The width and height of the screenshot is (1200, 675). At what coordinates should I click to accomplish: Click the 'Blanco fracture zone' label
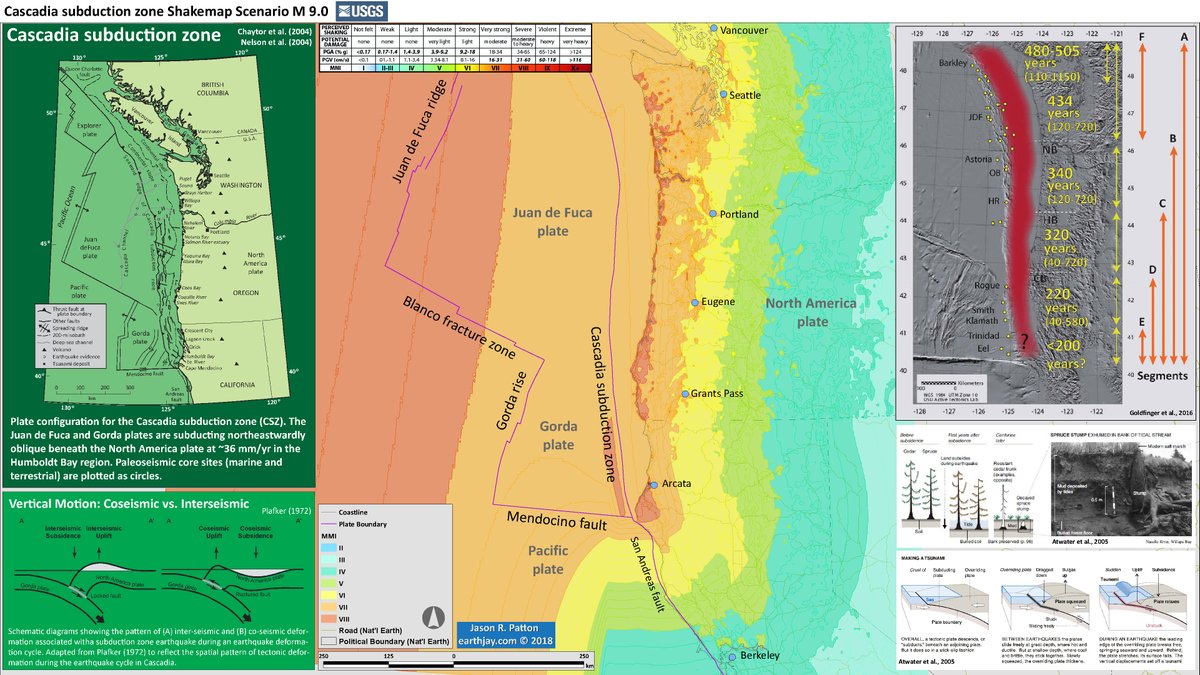click(x=460, y=328)
